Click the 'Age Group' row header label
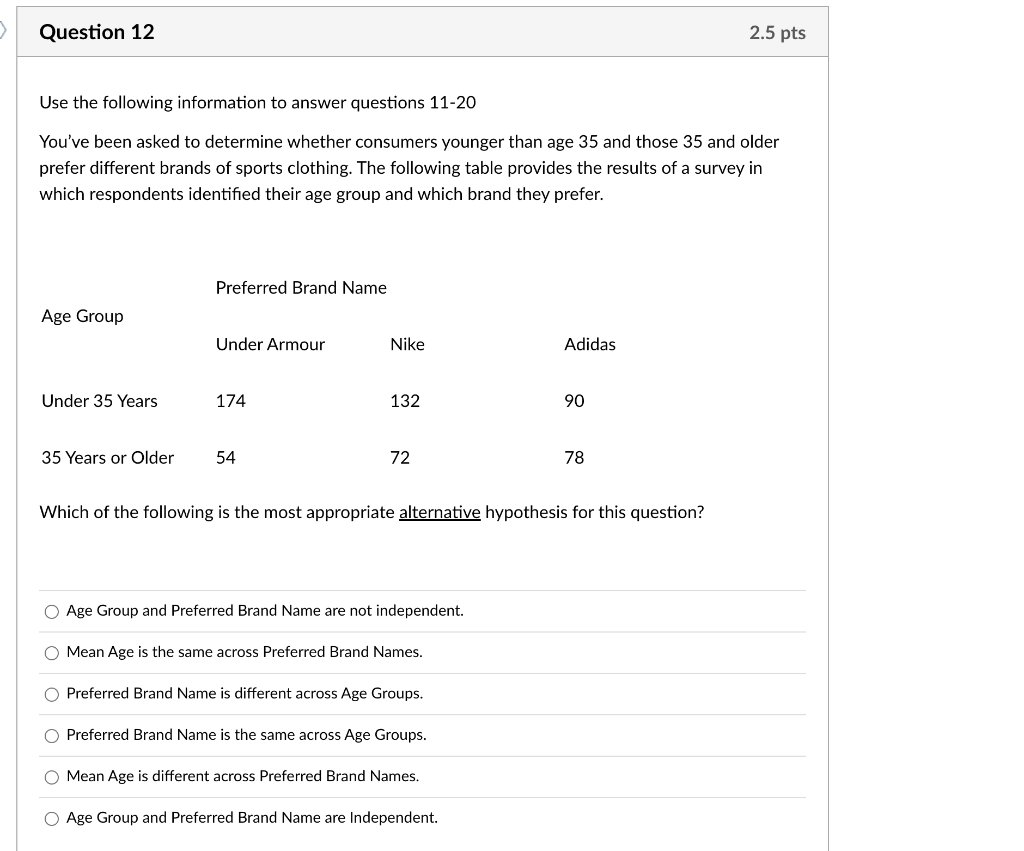1024x851 pixels. [x=81, y=316]
